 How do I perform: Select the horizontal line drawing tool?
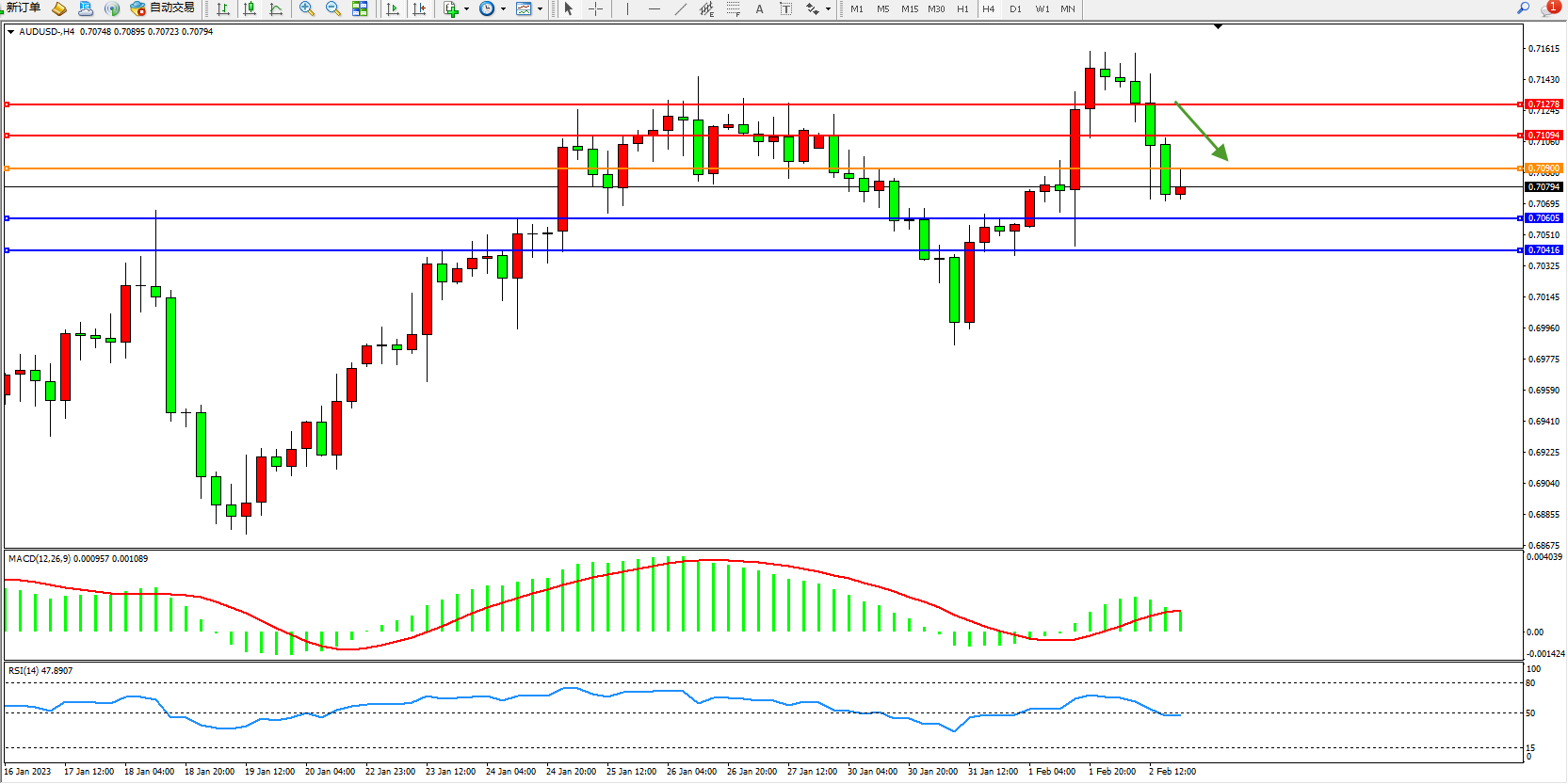click(654, 8)
